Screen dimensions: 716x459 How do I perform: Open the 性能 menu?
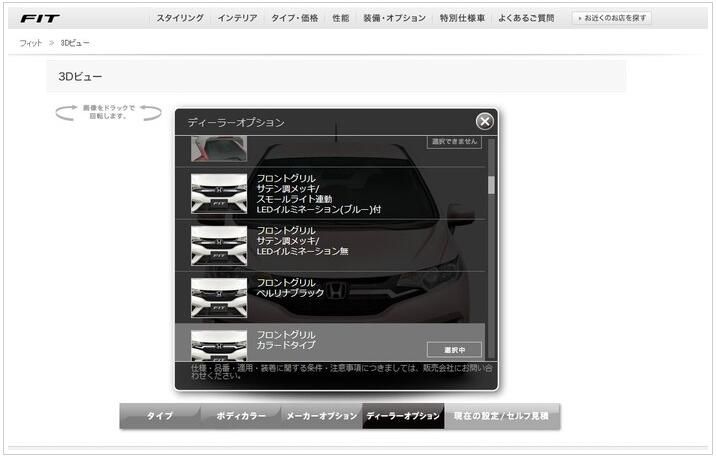[x=341, y=18]
